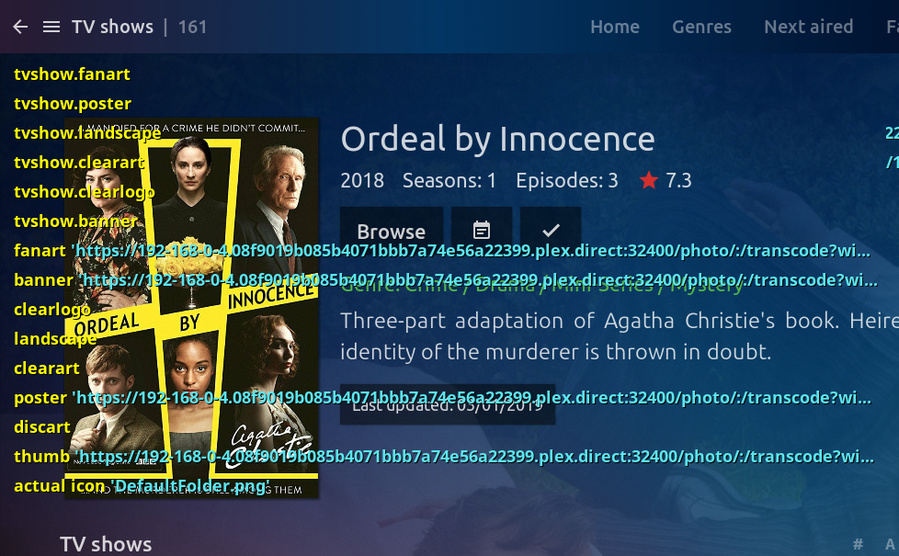Toggle watched status with the checkmark button
Screen dimensions: 899x556
550,230
